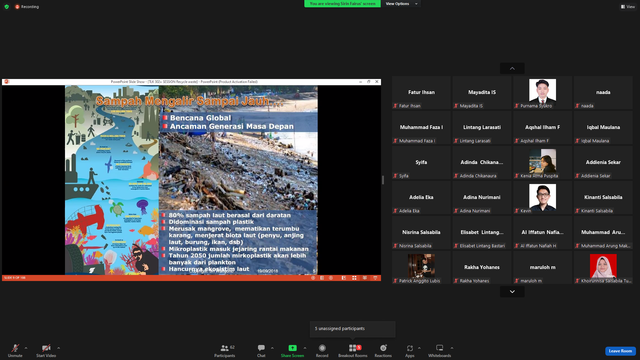Open audio options arrow beside Unmute
Screen dimensions: 640x360
[x=26, y=348]
